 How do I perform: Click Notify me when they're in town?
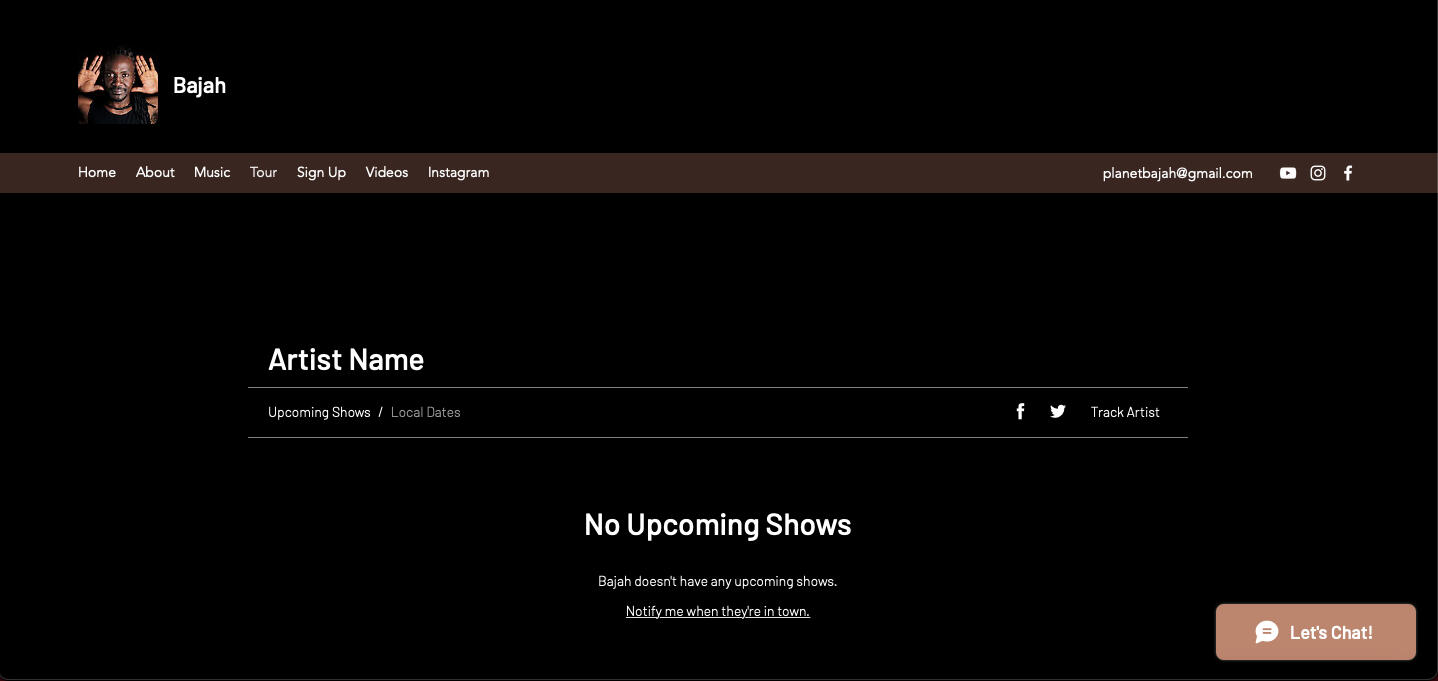(x=718, y=611)
